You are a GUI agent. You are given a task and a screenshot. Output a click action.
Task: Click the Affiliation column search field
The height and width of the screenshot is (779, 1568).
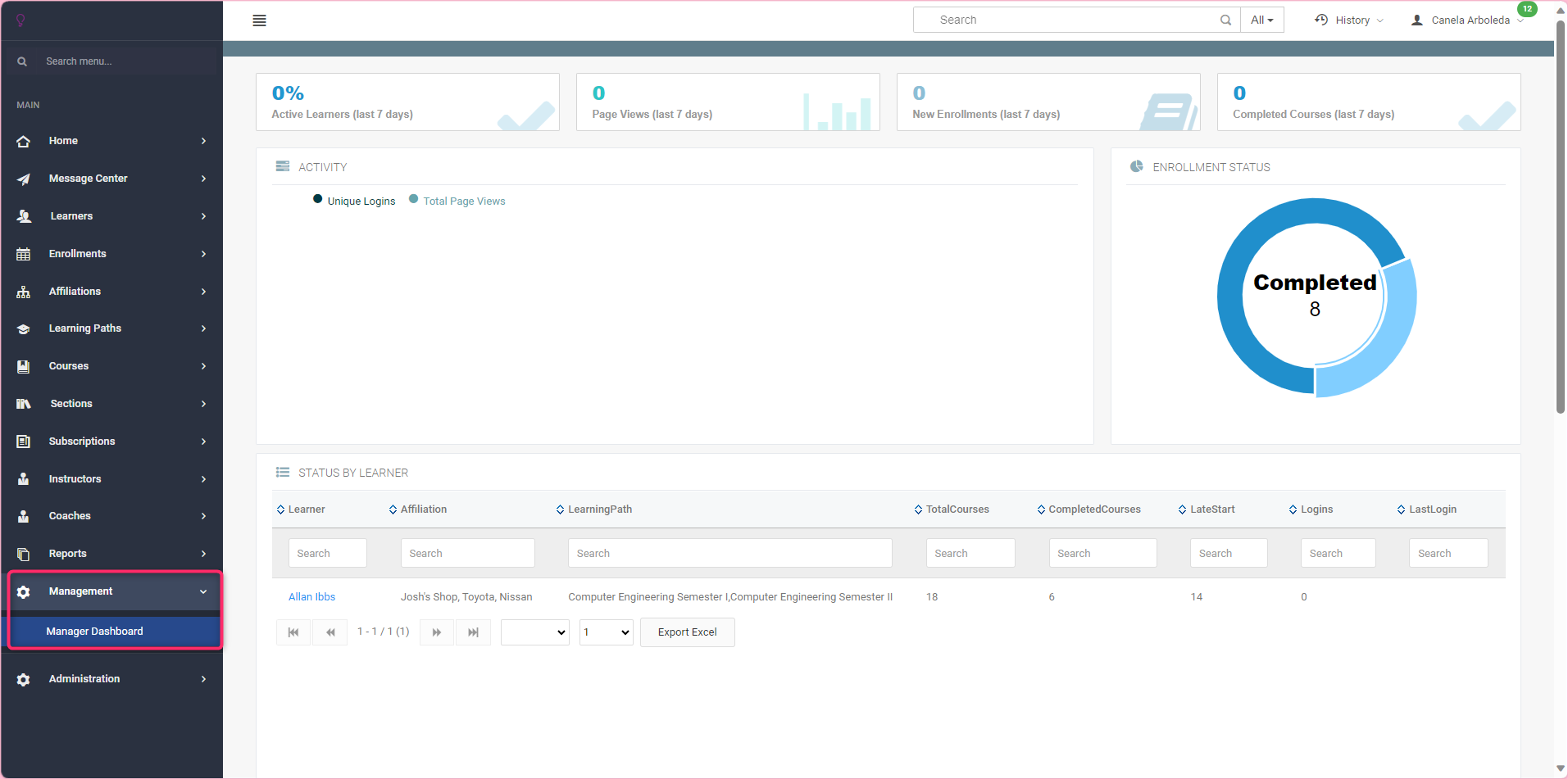(467, 554)
